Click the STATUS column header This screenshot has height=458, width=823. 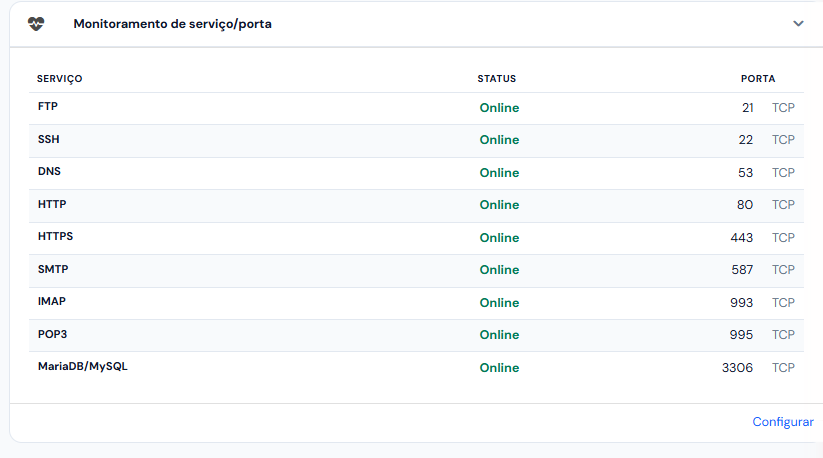[x=497, y=79]
